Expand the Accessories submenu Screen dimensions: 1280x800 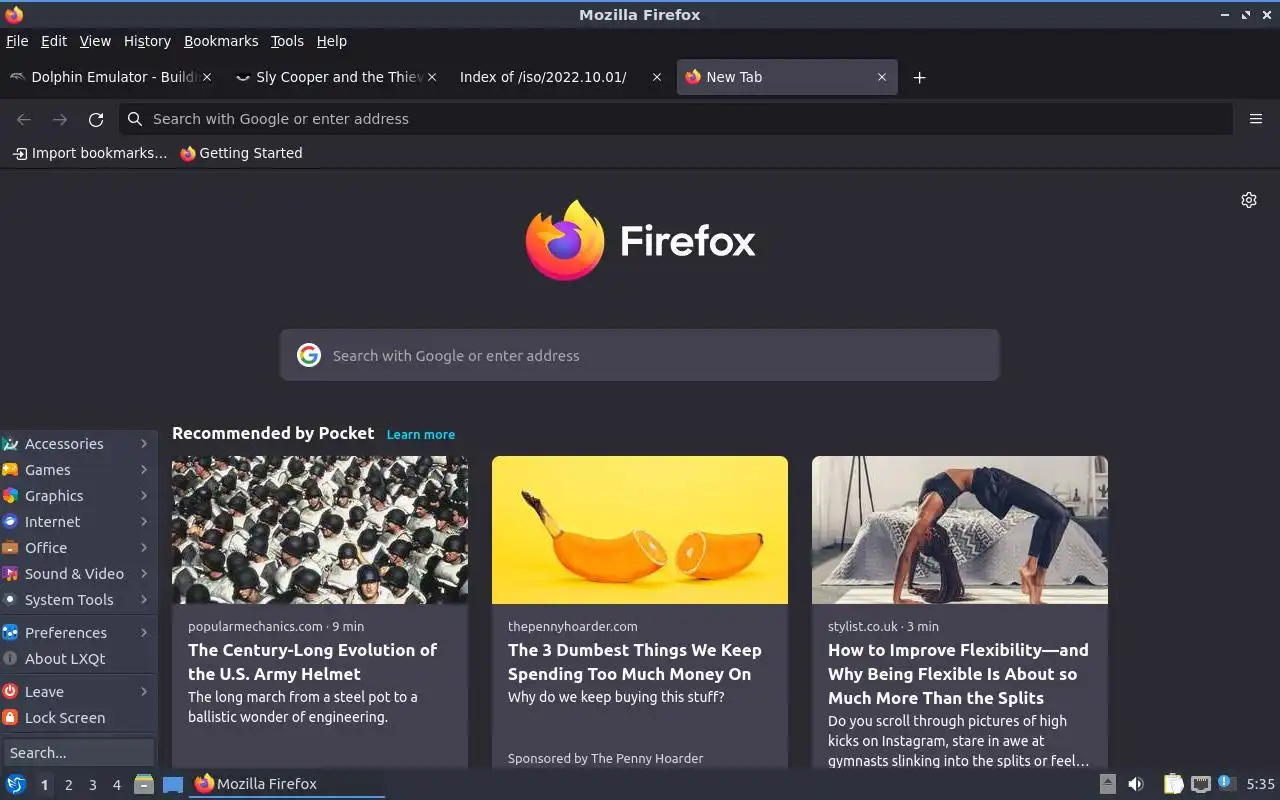pyautogui.click(x=78, y=444)
